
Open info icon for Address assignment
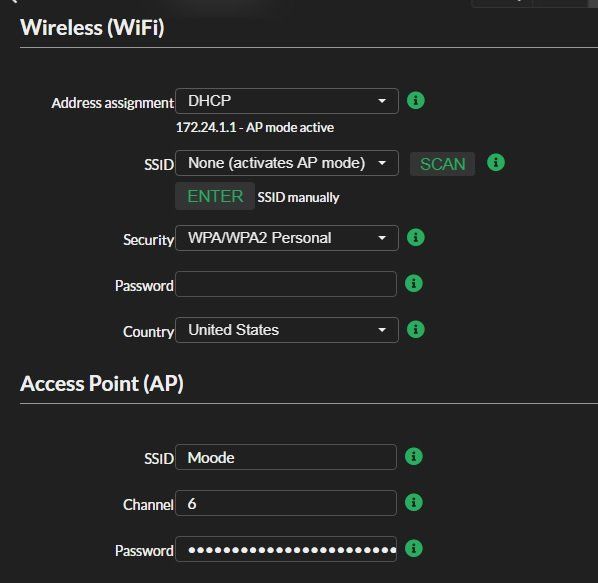click(x=416, y=101)
